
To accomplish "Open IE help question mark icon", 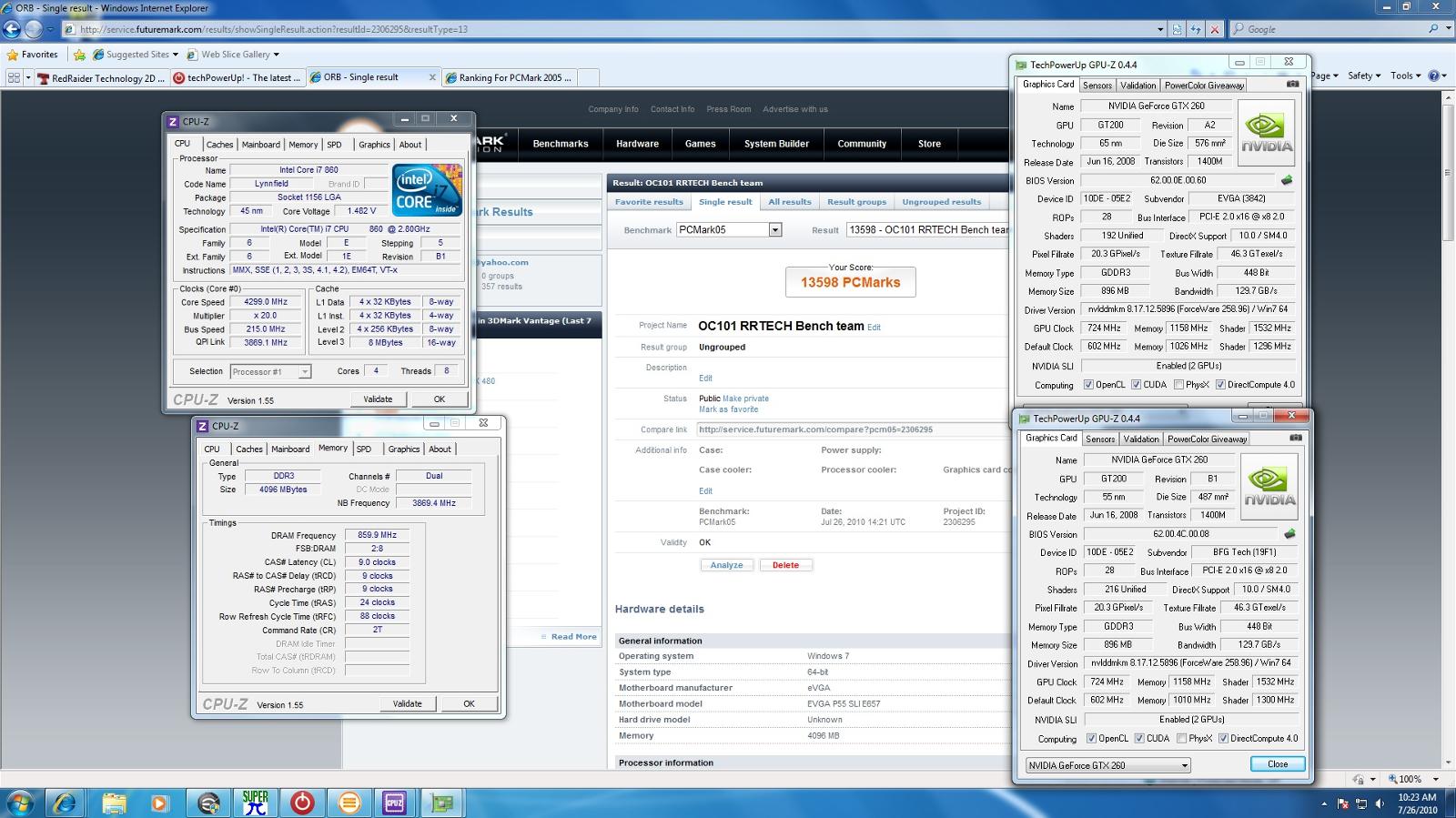I will pos(1434,76).
